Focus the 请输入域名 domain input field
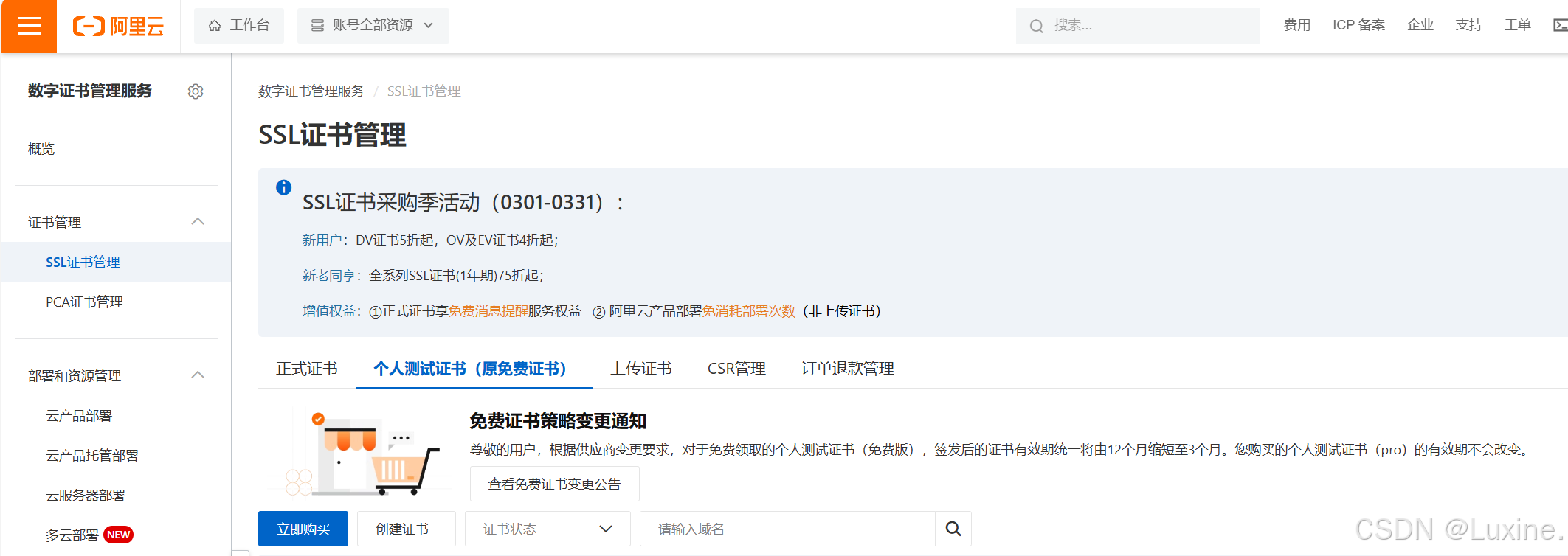 (x=787, y=529)
